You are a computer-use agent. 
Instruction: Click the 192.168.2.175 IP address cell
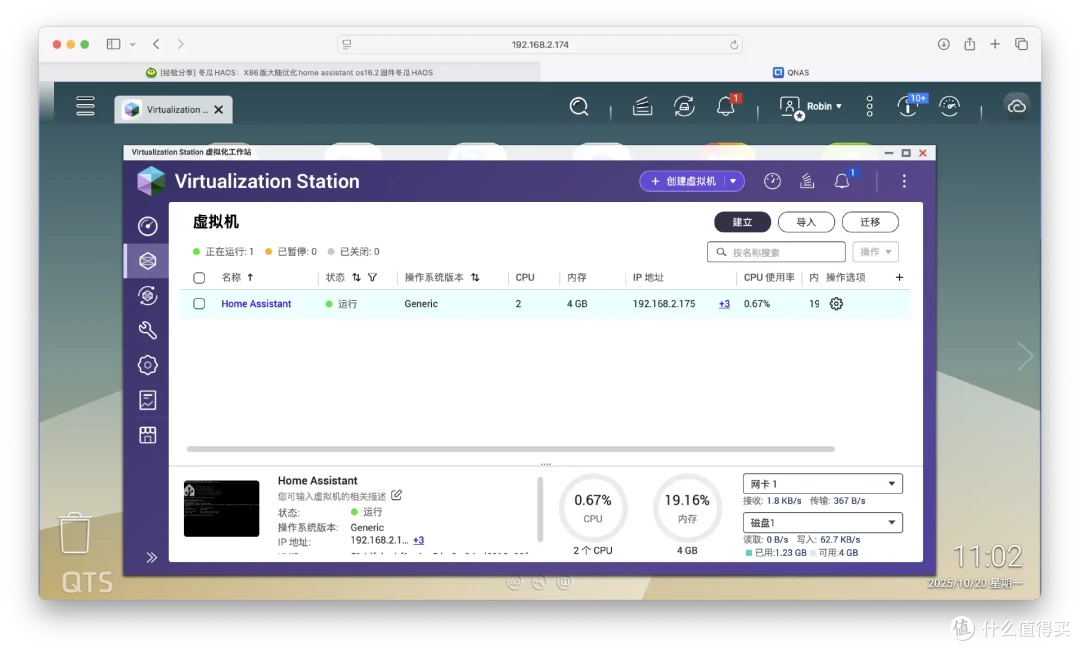point(664,304)
